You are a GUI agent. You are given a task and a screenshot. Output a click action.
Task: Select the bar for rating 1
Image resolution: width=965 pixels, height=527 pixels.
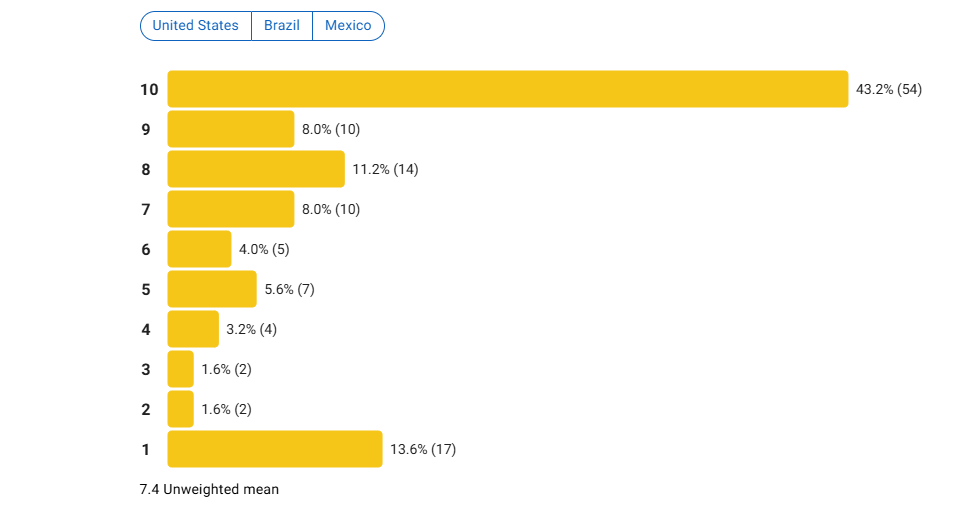coord(274,449)
